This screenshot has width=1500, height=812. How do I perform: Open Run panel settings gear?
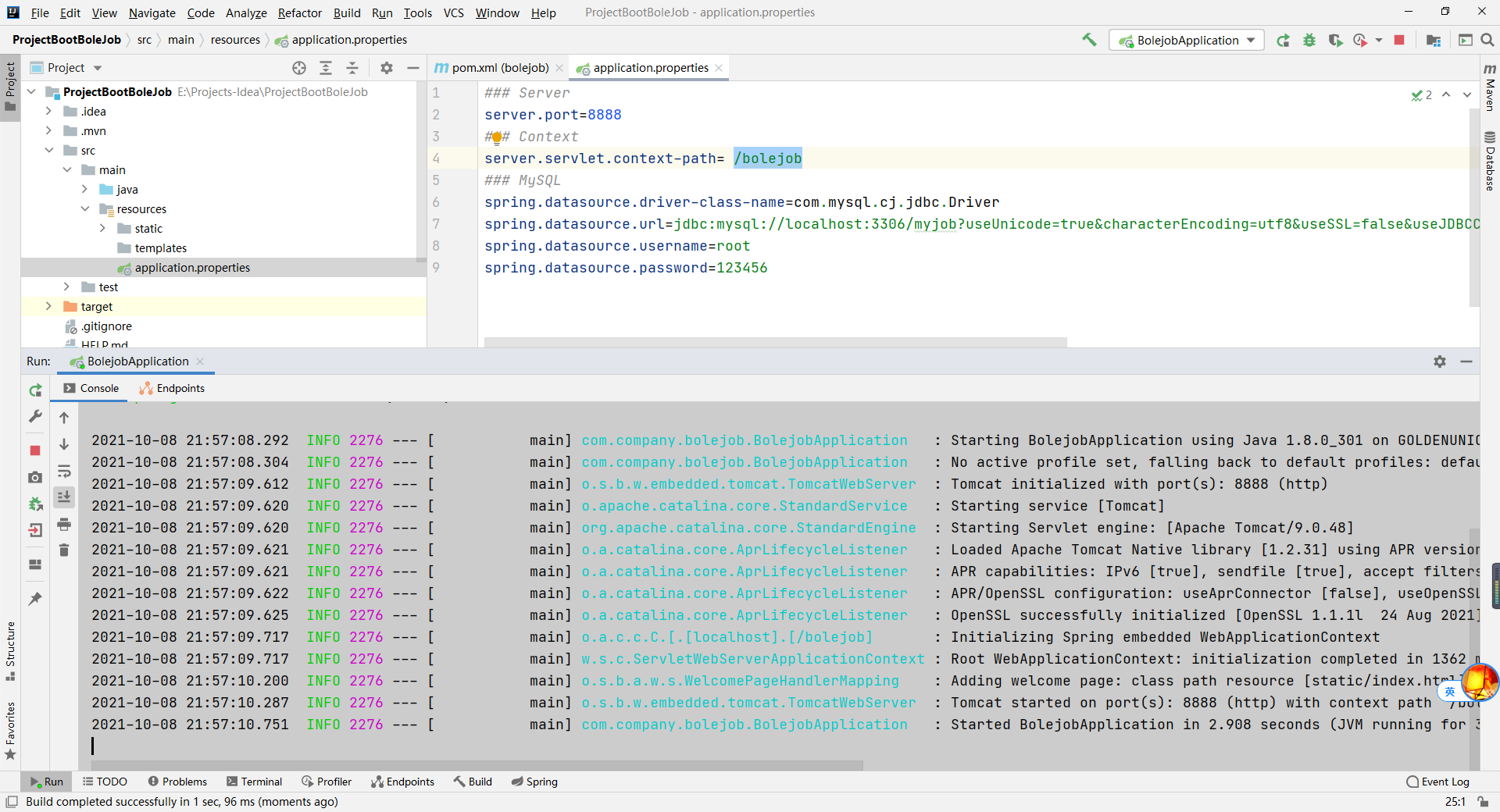[1440, 361]
